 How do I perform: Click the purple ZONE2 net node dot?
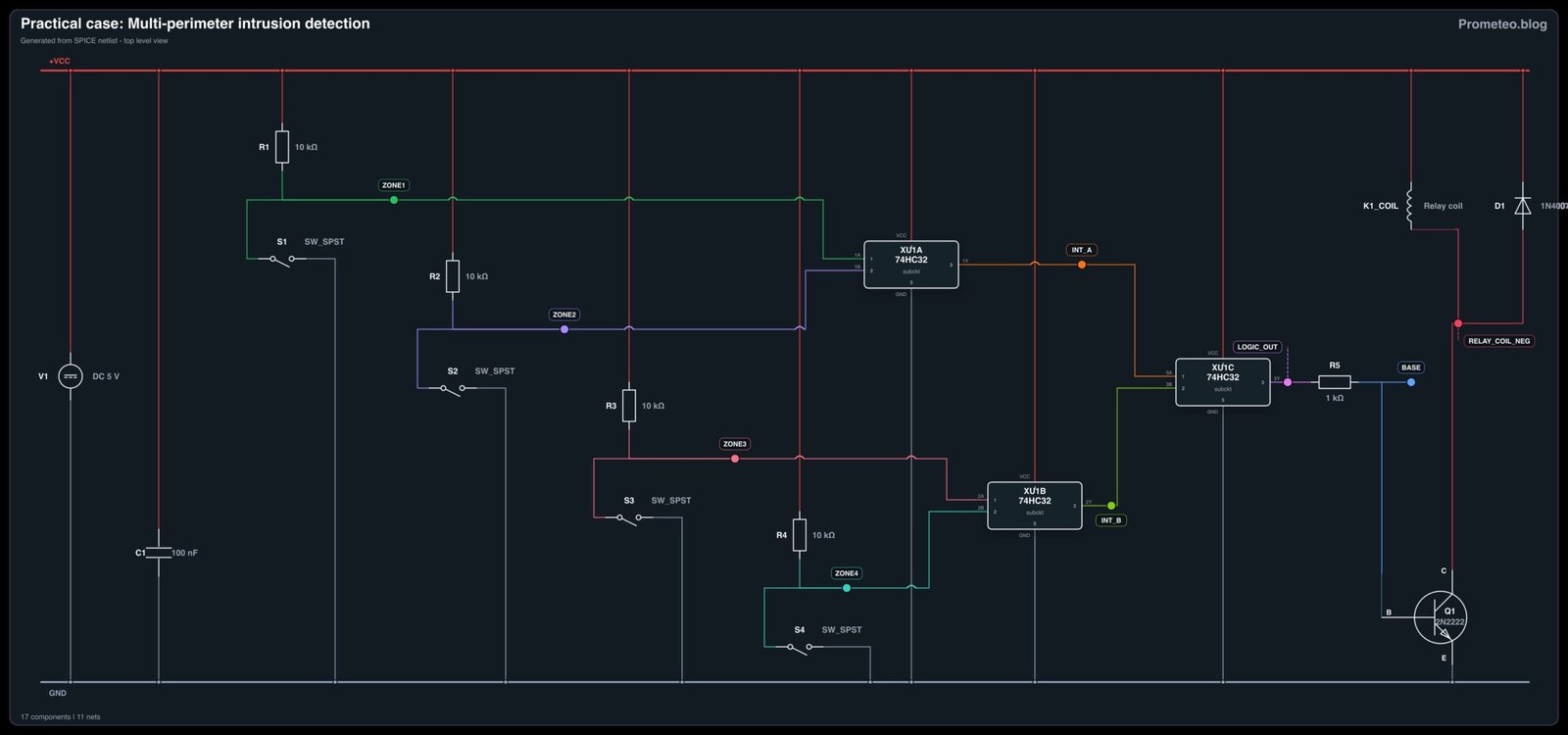[564, 329]
